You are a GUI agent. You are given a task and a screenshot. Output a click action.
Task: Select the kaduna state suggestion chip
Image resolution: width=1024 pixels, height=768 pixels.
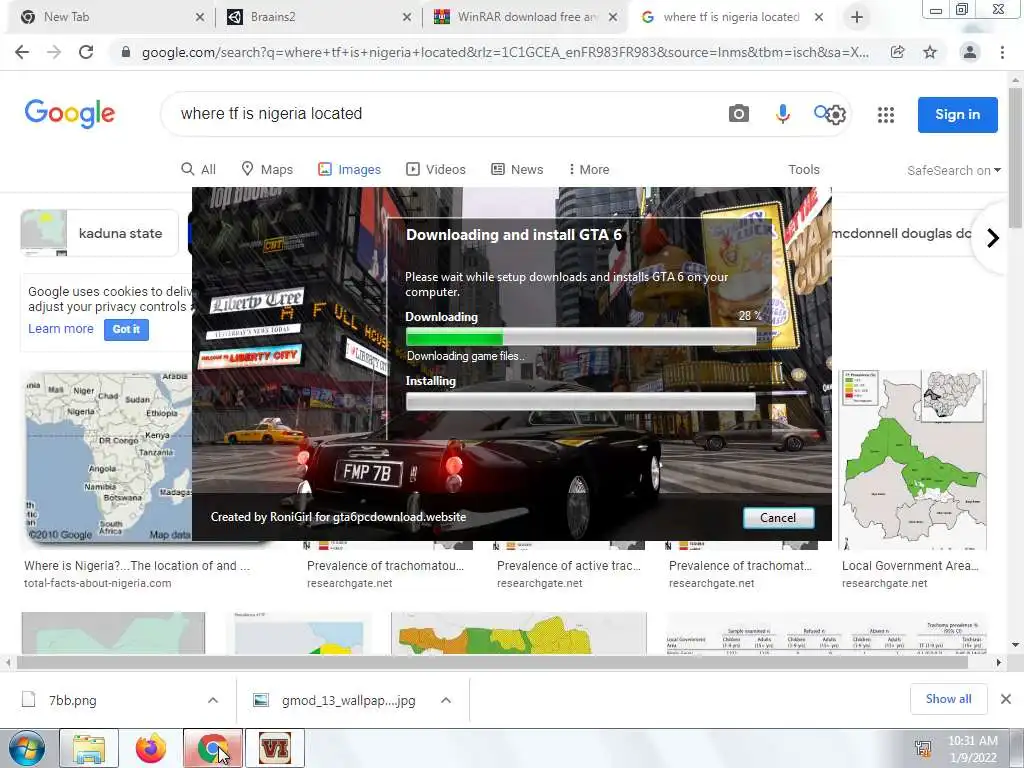point(99,233)
